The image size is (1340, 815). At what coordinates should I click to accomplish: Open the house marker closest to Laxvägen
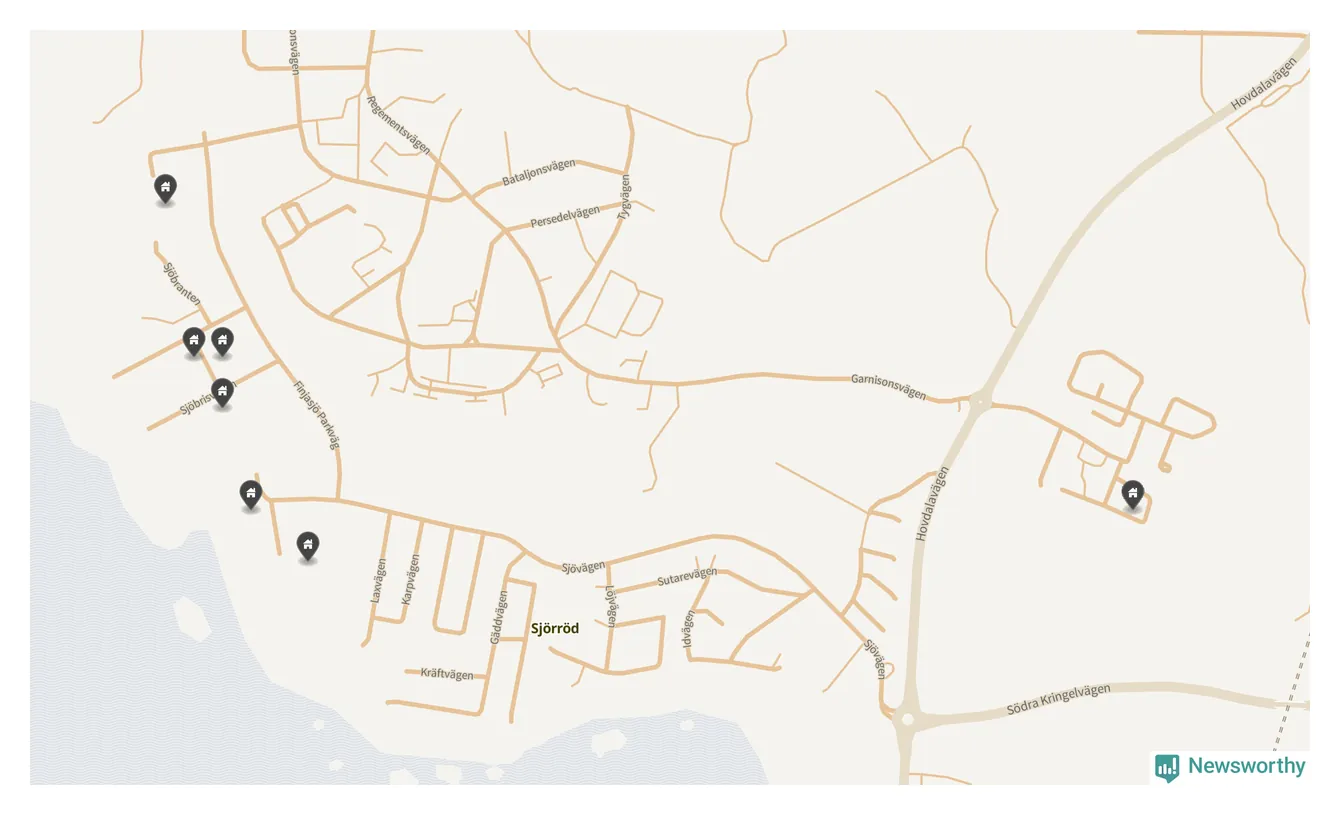click(x=308, y=547)
